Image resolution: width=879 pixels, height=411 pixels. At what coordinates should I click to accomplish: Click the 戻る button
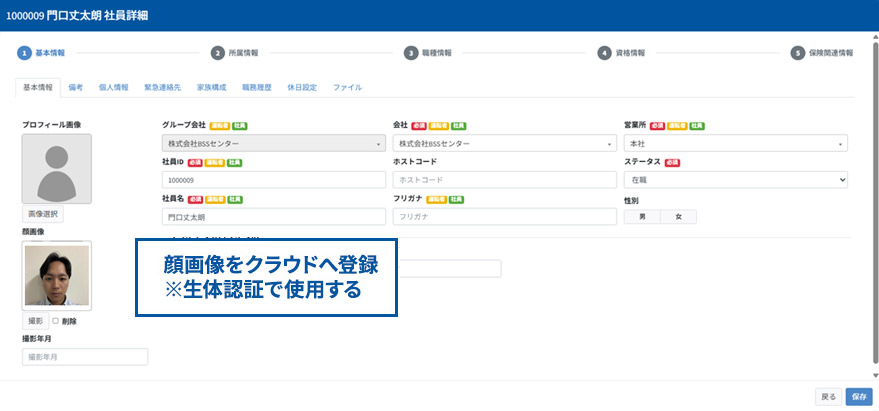tap(828, 396)
